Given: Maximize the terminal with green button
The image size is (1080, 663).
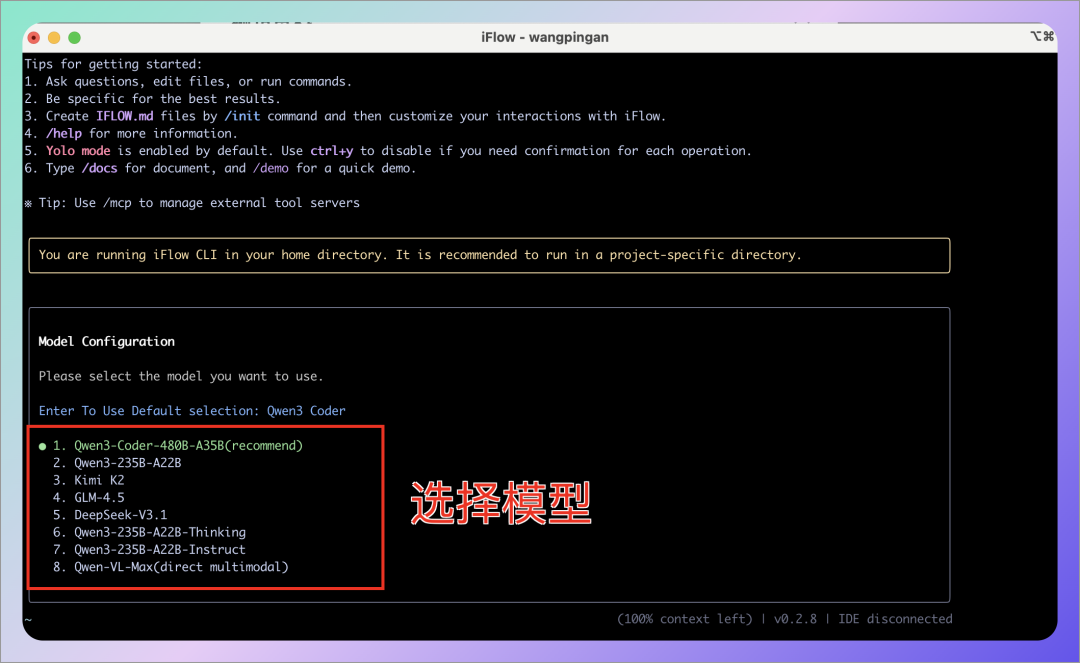Looking at the screenshot, I should tap(74, 38).
